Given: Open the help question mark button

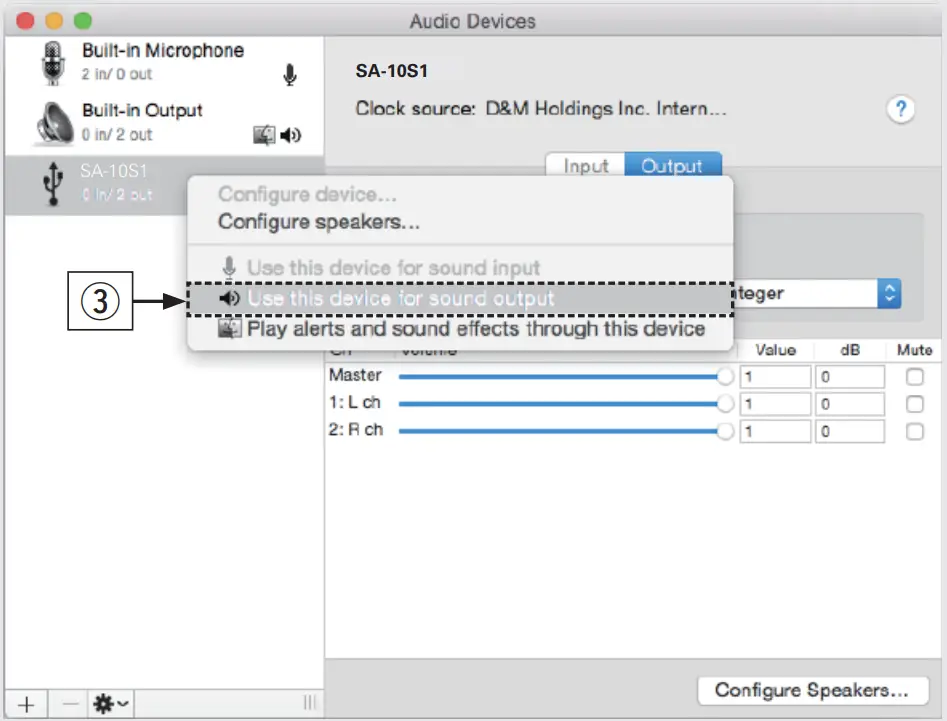Looking at the screenshot, I should [900, 109].
